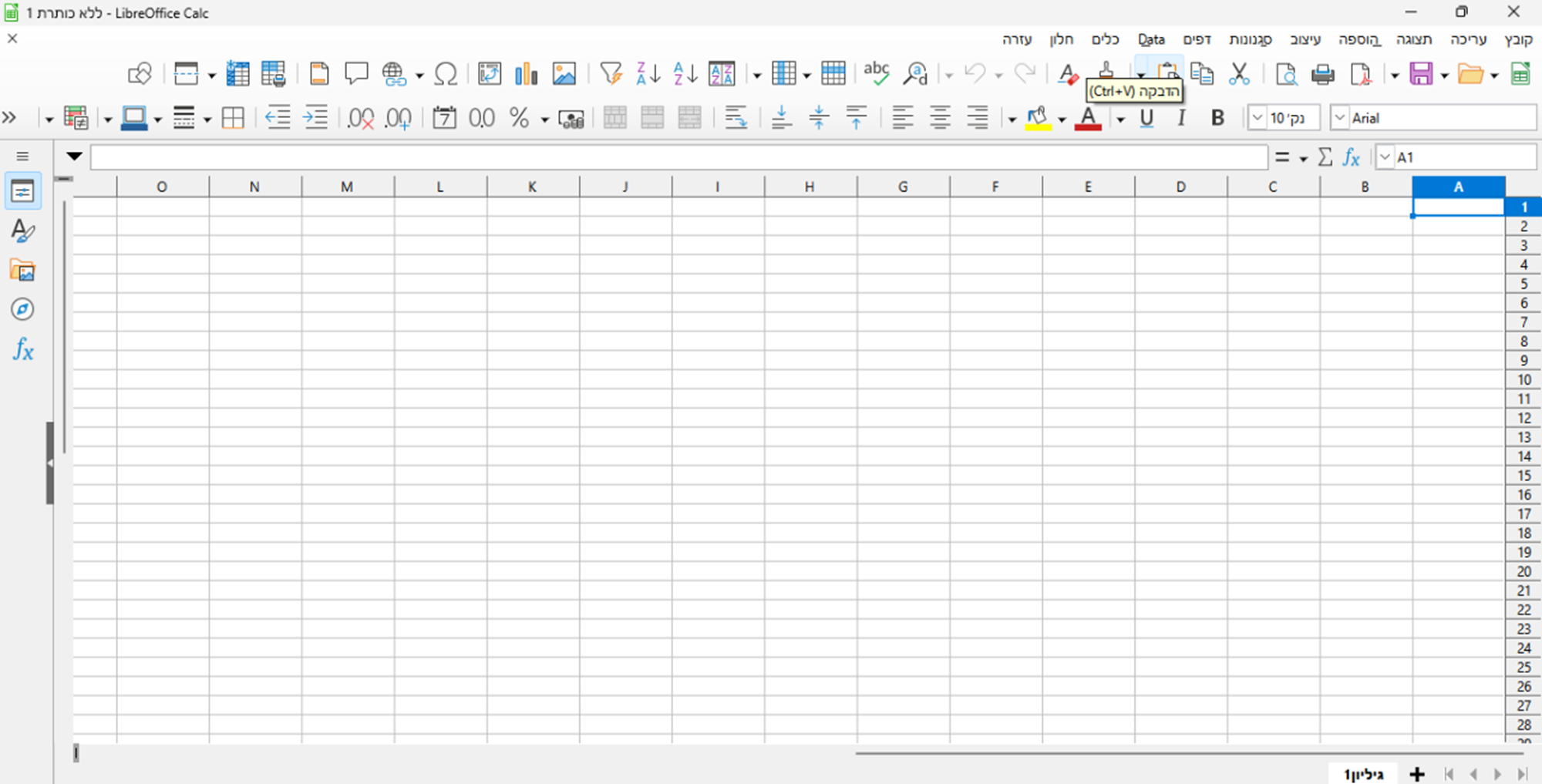Create a new spreadsheet with the New icon
Image resolution: width=1542 pixels, height=784 pixels.
[x=1520, y=74]
